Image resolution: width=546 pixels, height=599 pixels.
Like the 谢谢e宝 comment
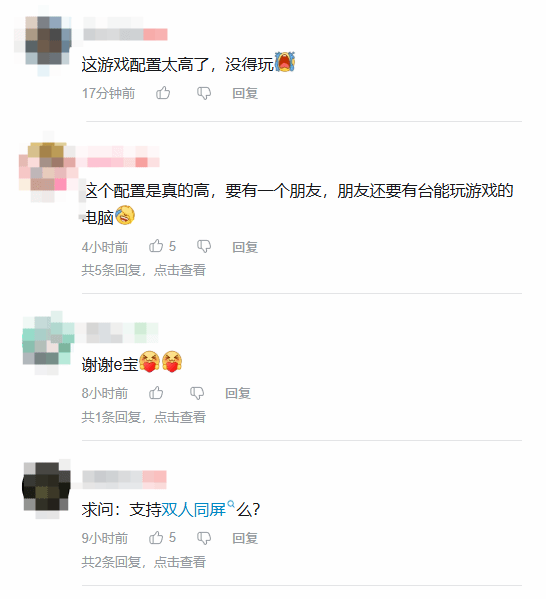pos(156,392)
